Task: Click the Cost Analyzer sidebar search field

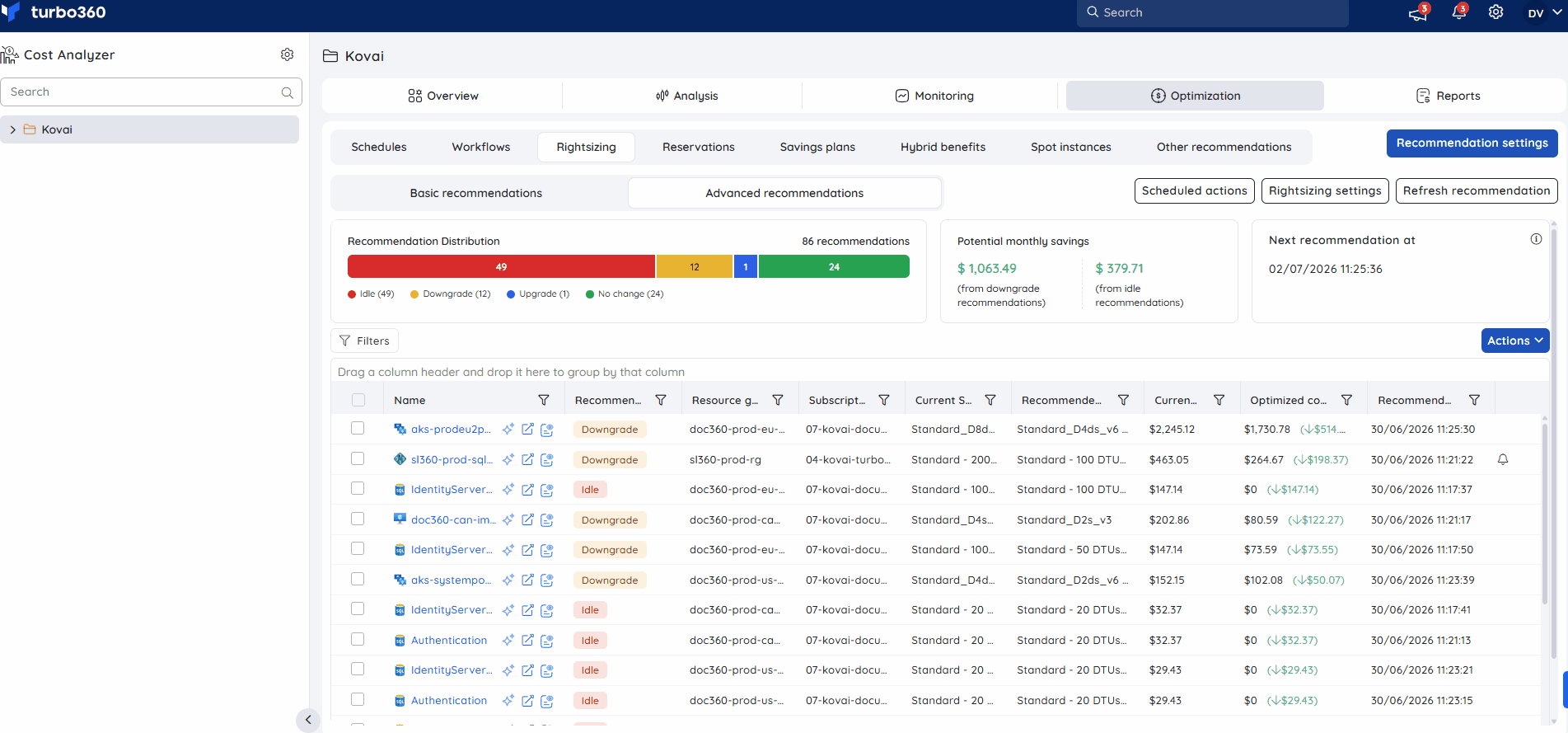Action: 151,92
